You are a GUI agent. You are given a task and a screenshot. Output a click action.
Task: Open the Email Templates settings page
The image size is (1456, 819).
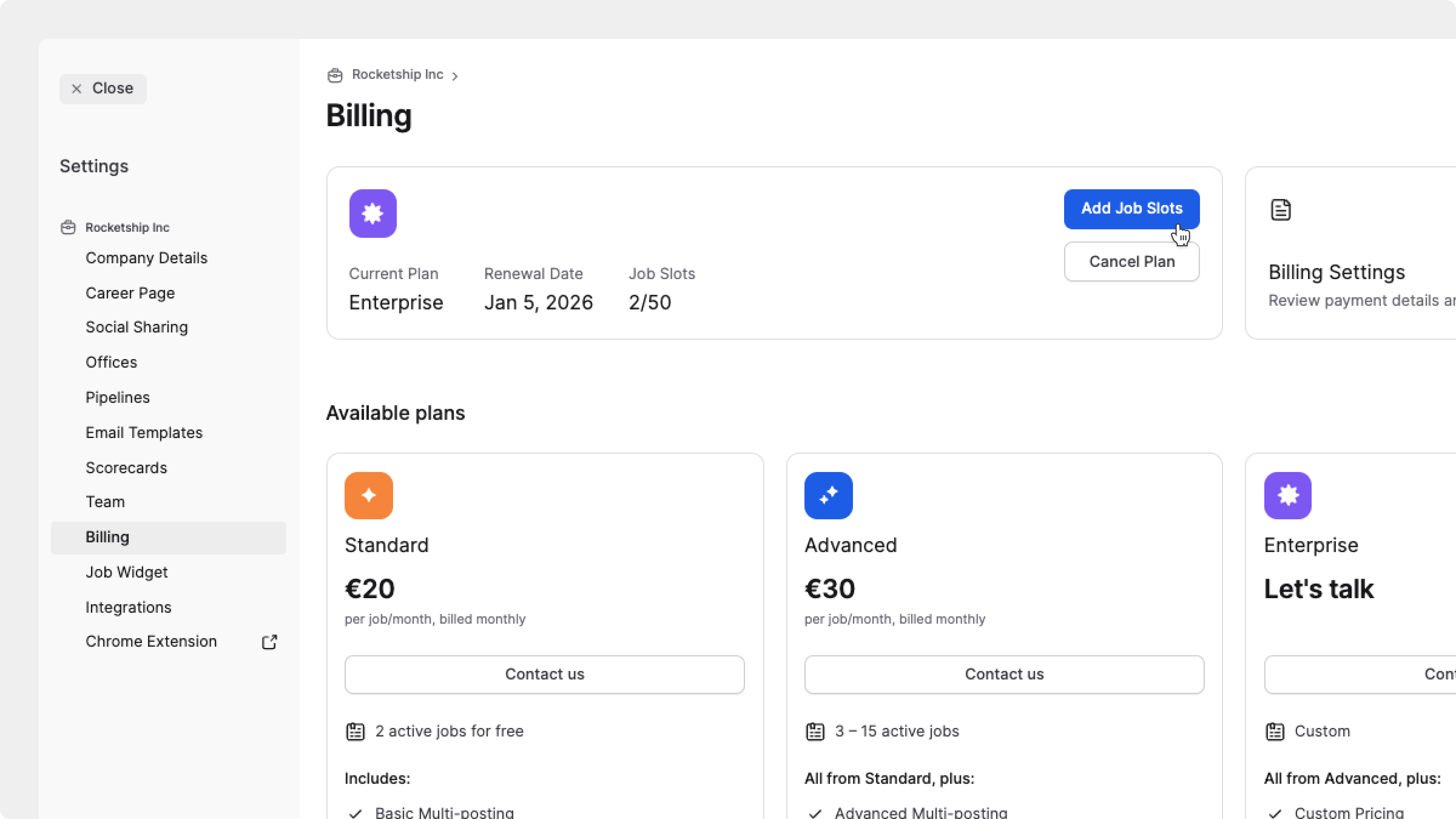144,432
